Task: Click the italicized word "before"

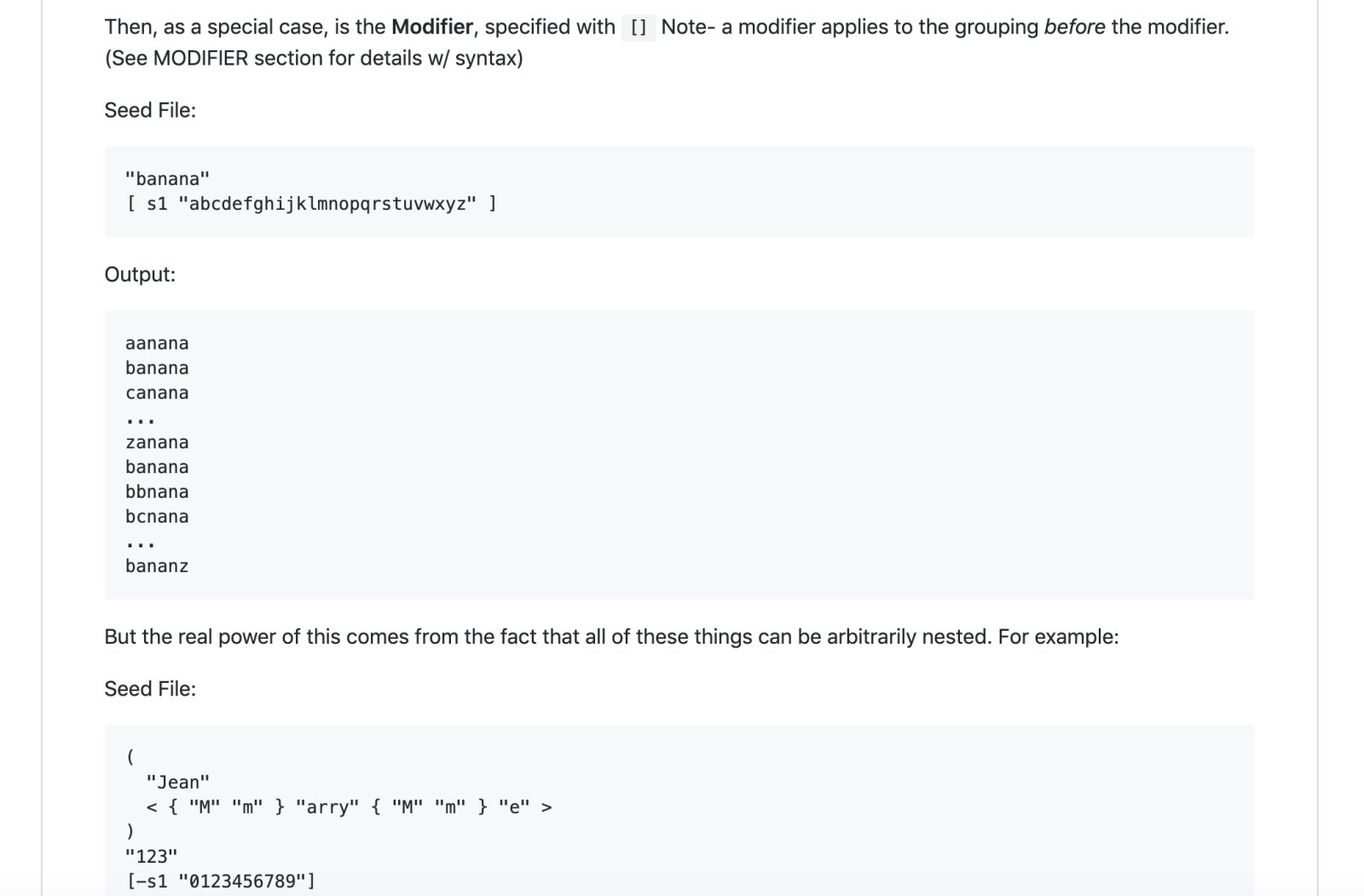Action: [1074, 27]
